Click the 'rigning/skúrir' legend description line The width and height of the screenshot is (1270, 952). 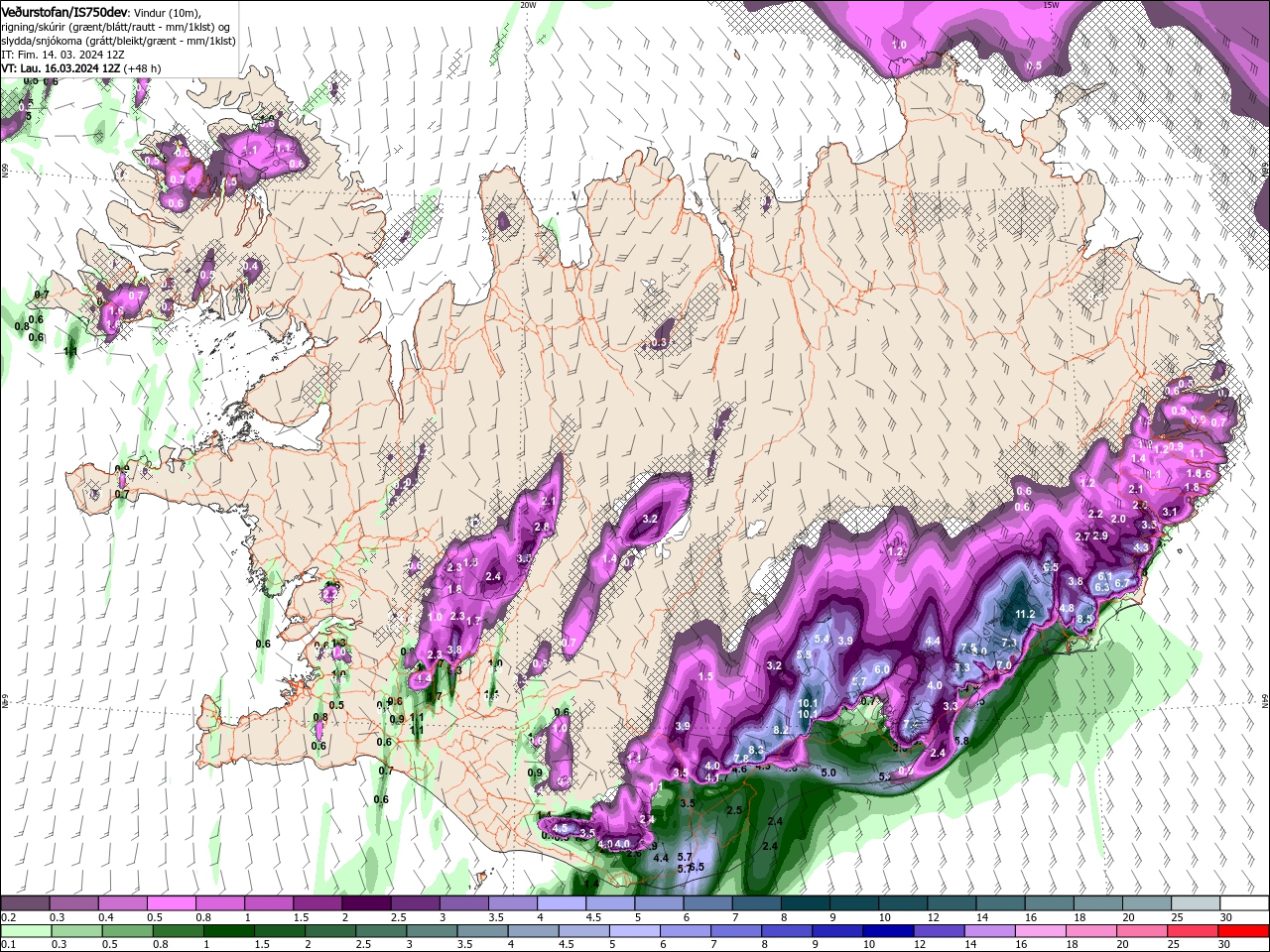(116, 27)
